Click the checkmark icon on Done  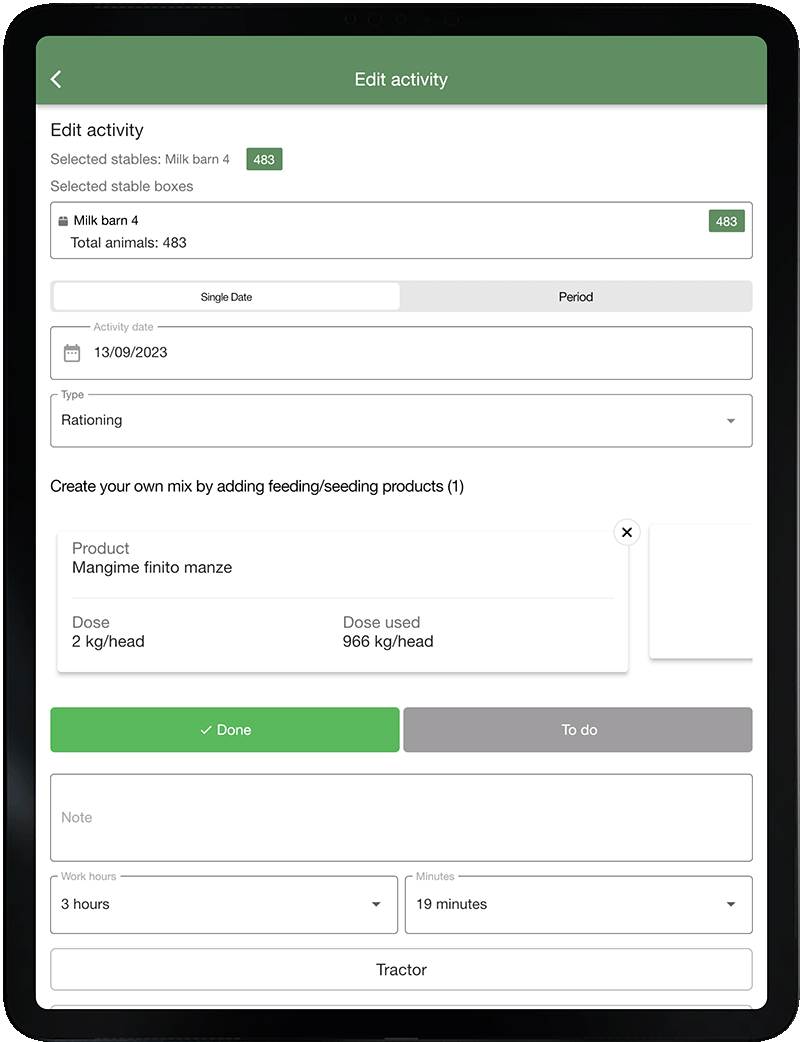point(205,730)
